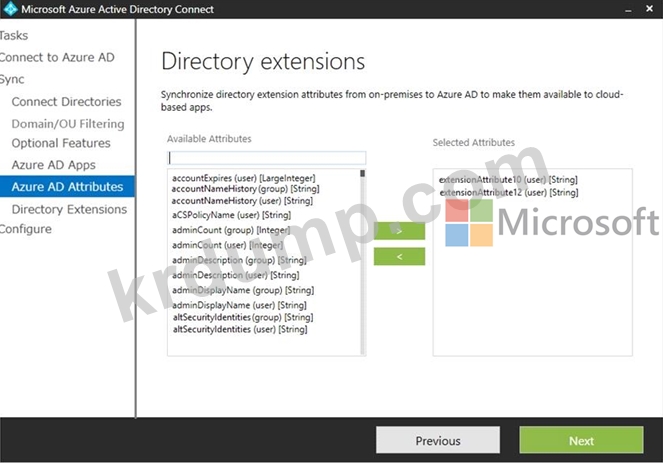Go back with Previous button
Viewport: 663px width, 463px height.
[x=438, y=440]
